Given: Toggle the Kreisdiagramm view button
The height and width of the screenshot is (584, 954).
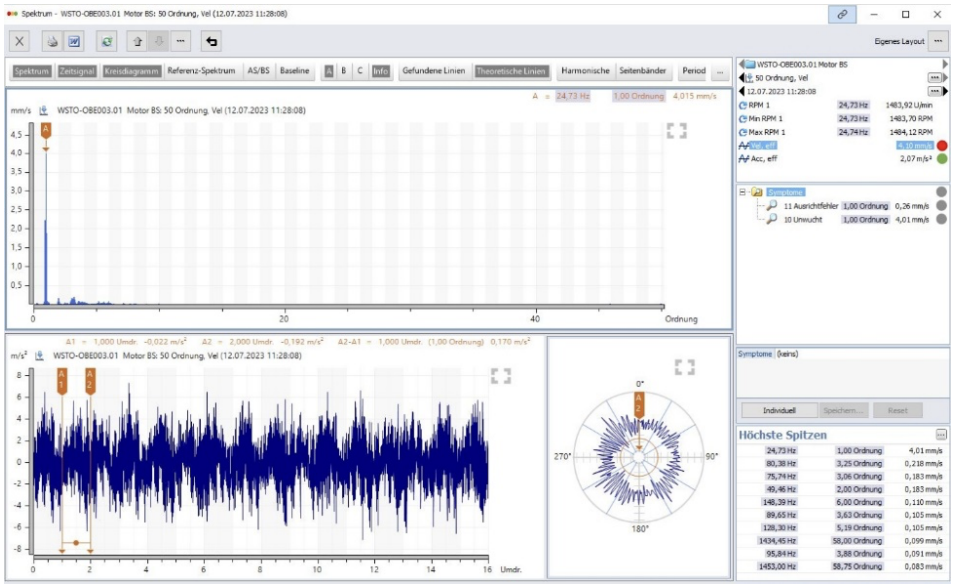Looking at the screenshot, I should [x=131, y=72].
